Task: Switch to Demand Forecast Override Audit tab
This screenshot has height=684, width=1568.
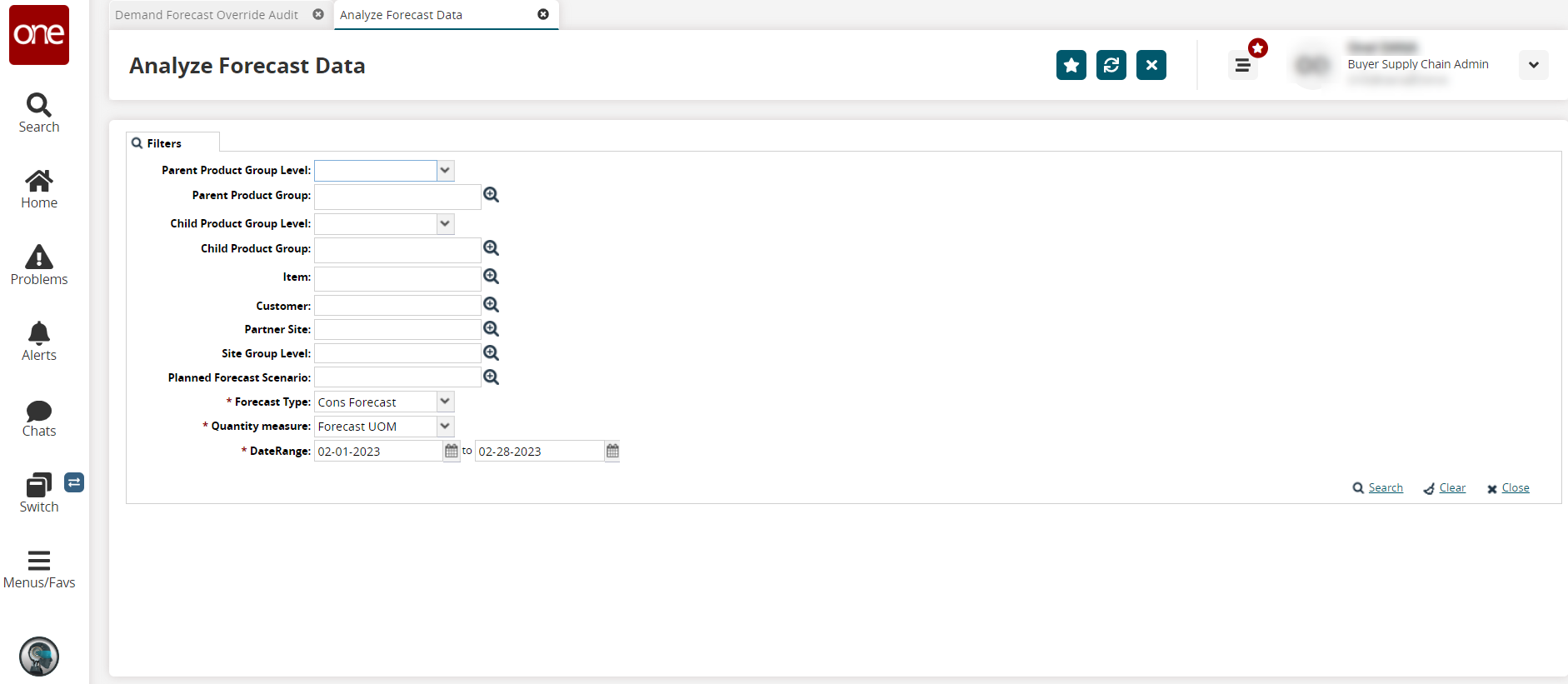Action: point(207,15)
